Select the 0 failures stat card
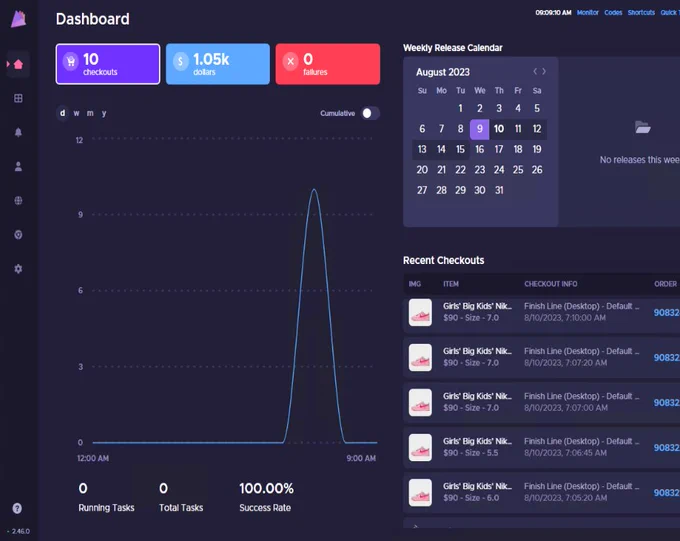Screen dimensions: 680x541 coord(328,64)
